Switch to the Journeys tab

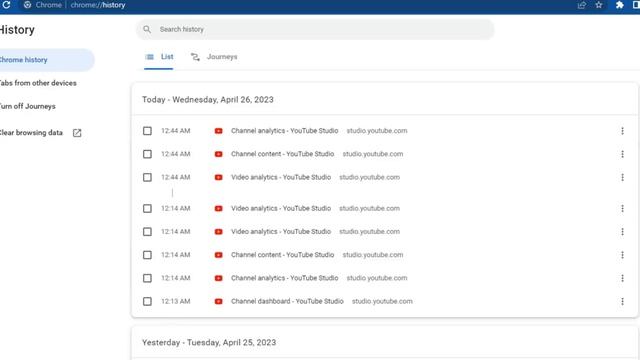click(214, 57)
